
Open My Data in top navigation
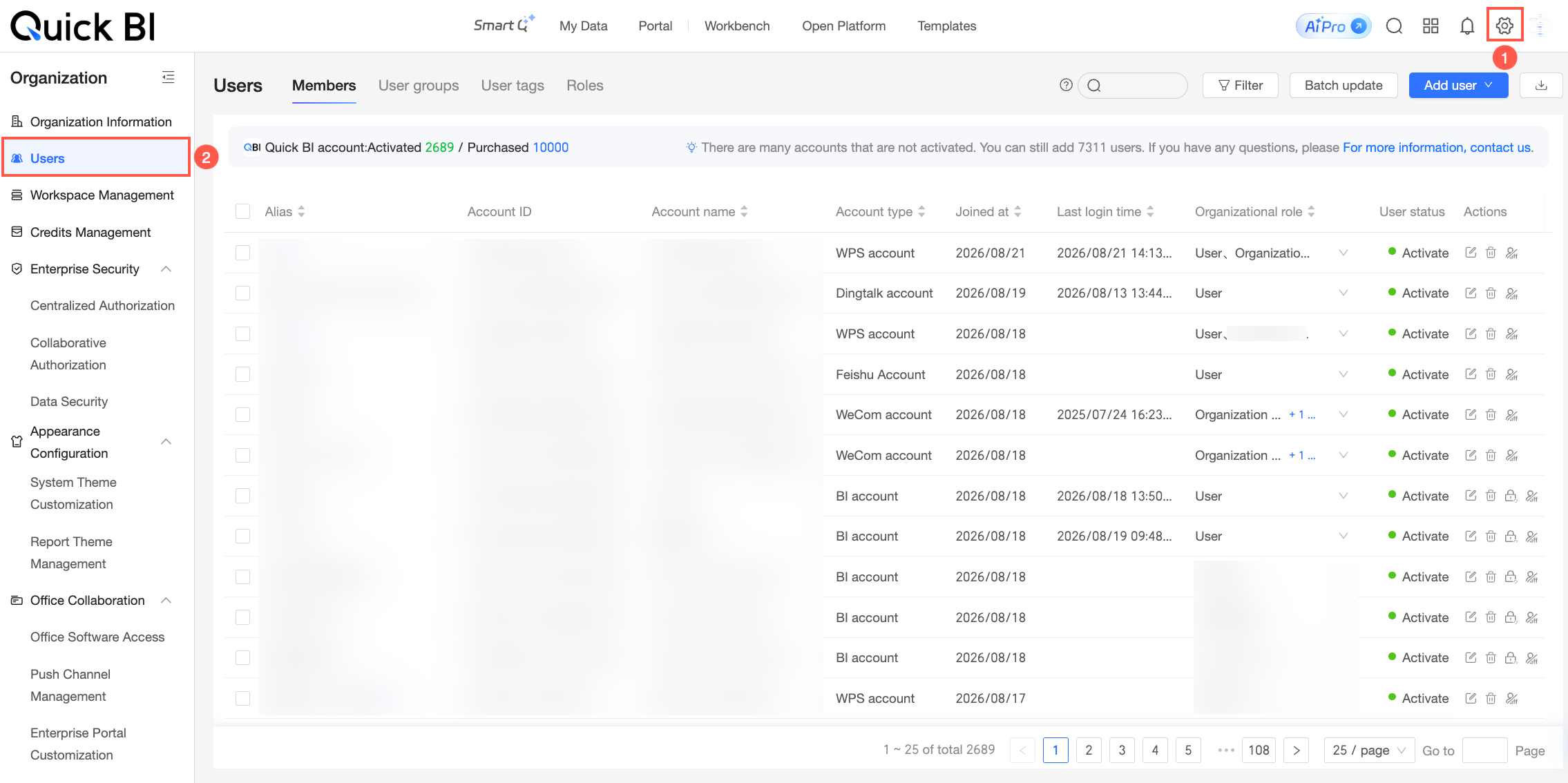[x=584, y=26]
